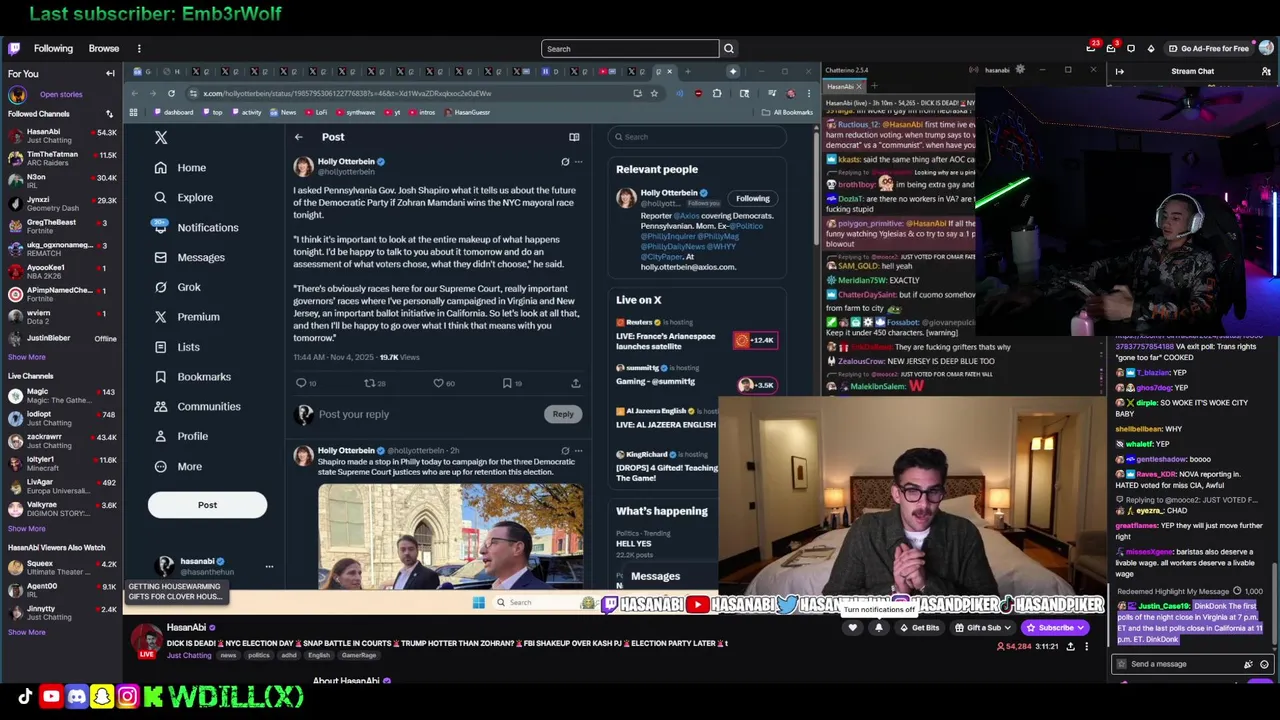Show more followed channels

26,357
